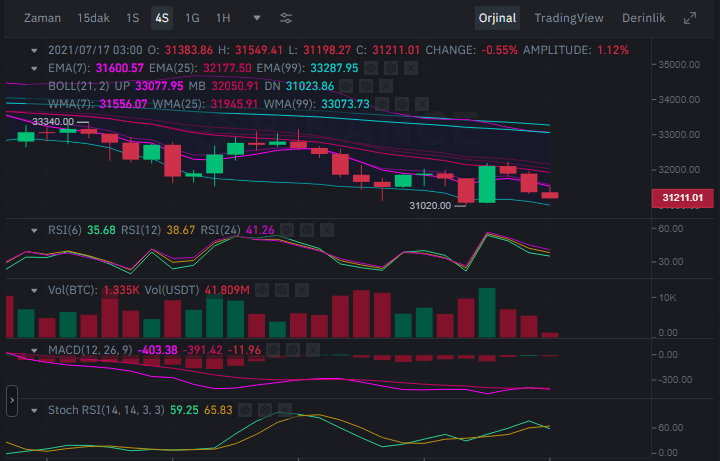Select the Zaman time view

(42, 18)
